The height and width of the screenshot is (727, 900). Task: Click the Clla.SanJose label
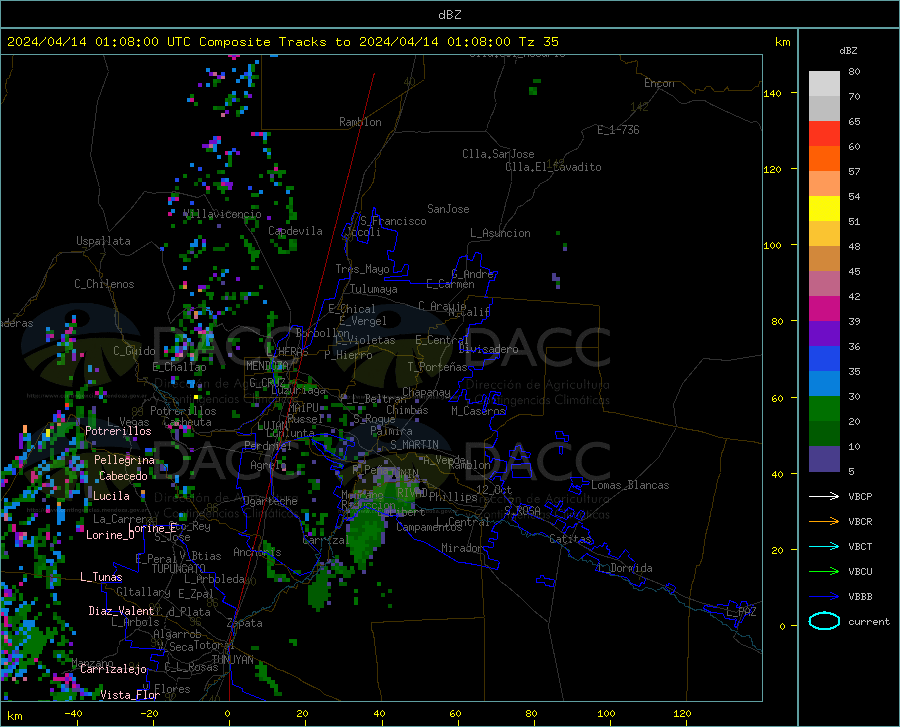(498, 154)
